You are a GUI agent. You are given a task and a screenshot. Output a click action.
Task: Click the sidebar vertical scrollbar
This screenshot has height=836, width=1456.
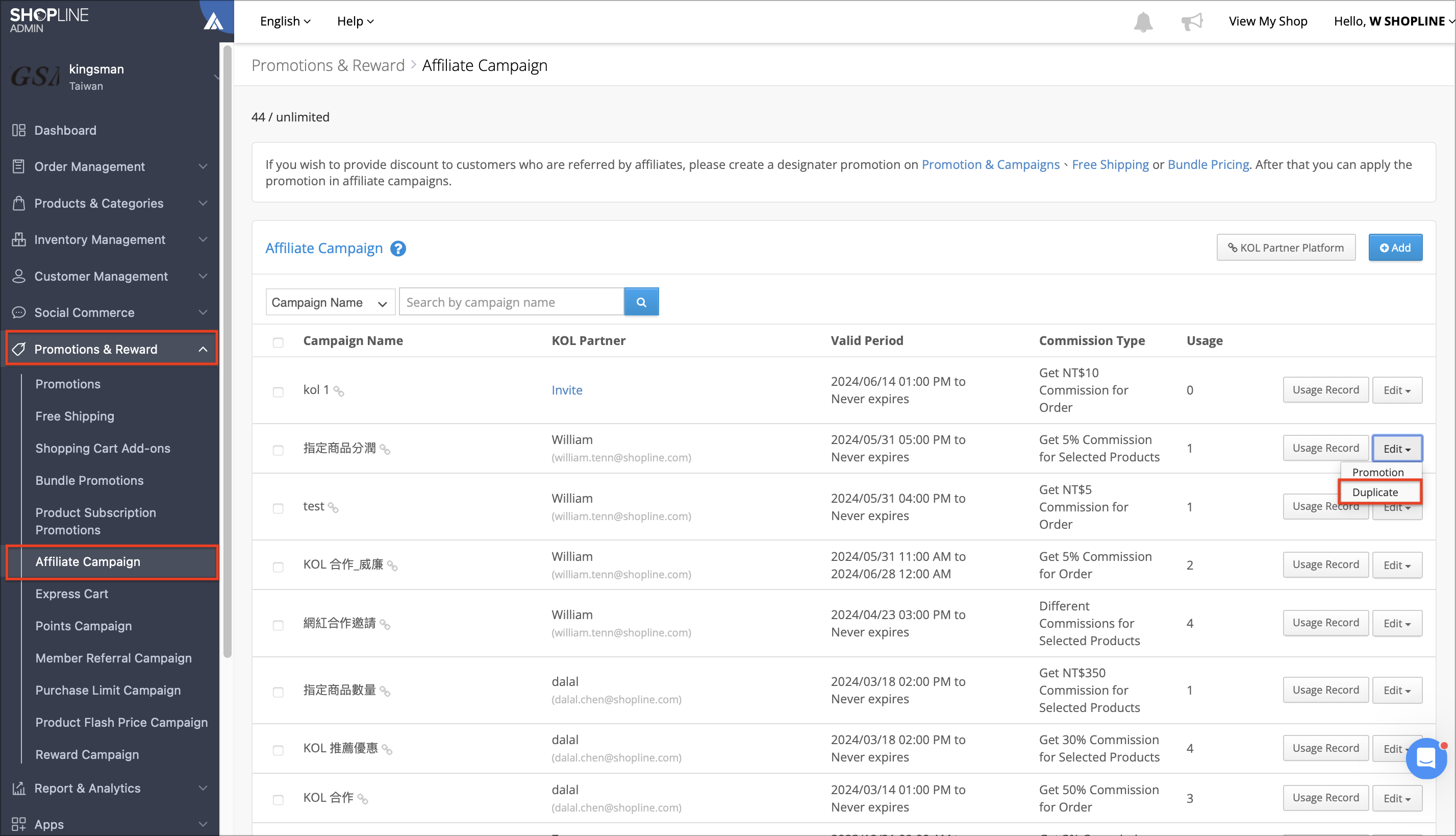227,351
